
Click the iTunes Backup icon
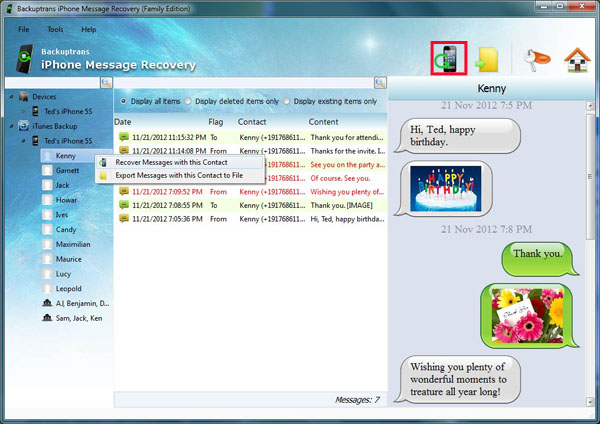(x=24, y=126)
